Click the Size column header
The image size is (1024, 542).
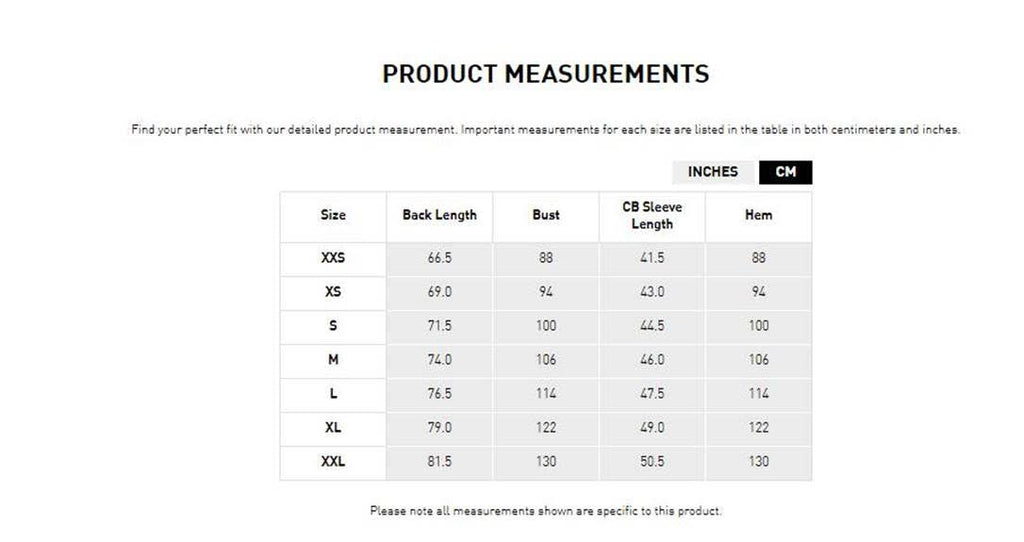(x=333, y=215)
